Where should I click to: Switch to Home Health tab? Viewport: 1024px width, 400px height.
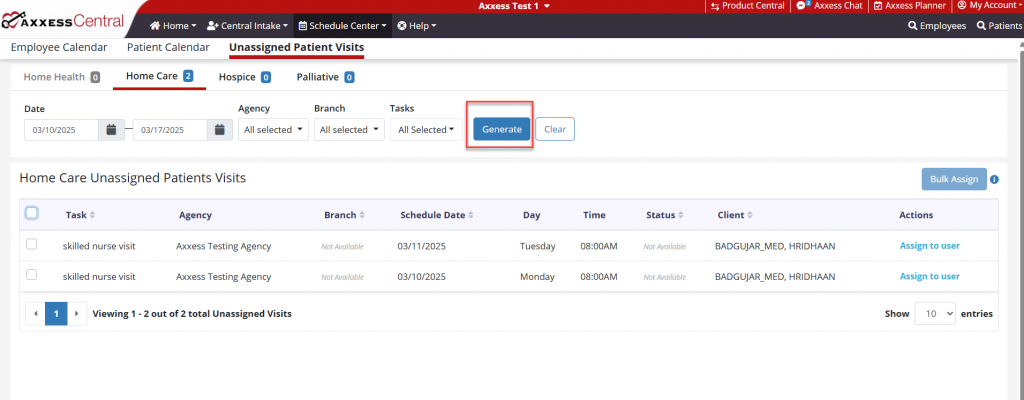point(62,77)
